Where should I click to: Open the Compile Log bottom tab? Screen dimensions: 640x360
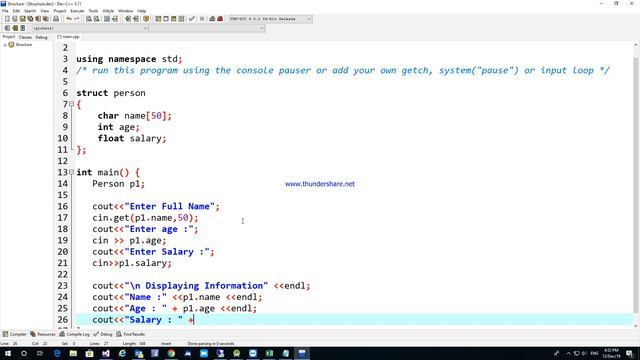coord(74,334)
